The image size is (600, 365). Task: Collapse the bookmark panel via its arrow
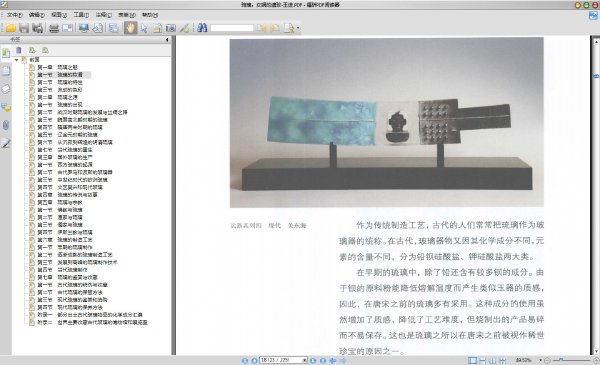coord(167,39)
